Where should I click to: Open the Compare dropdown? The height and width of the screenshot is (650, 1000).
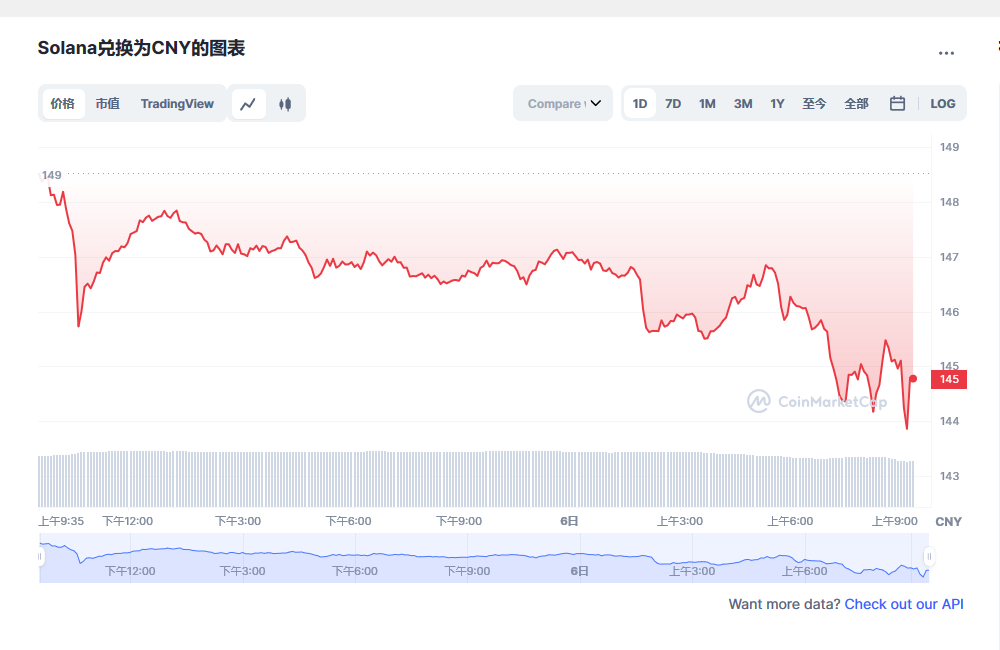564,103
